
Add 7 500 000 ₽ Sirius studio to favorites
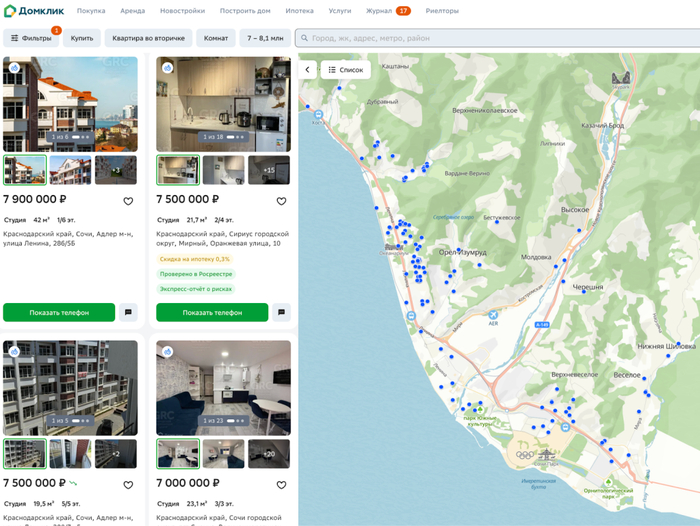coord(281,201)
